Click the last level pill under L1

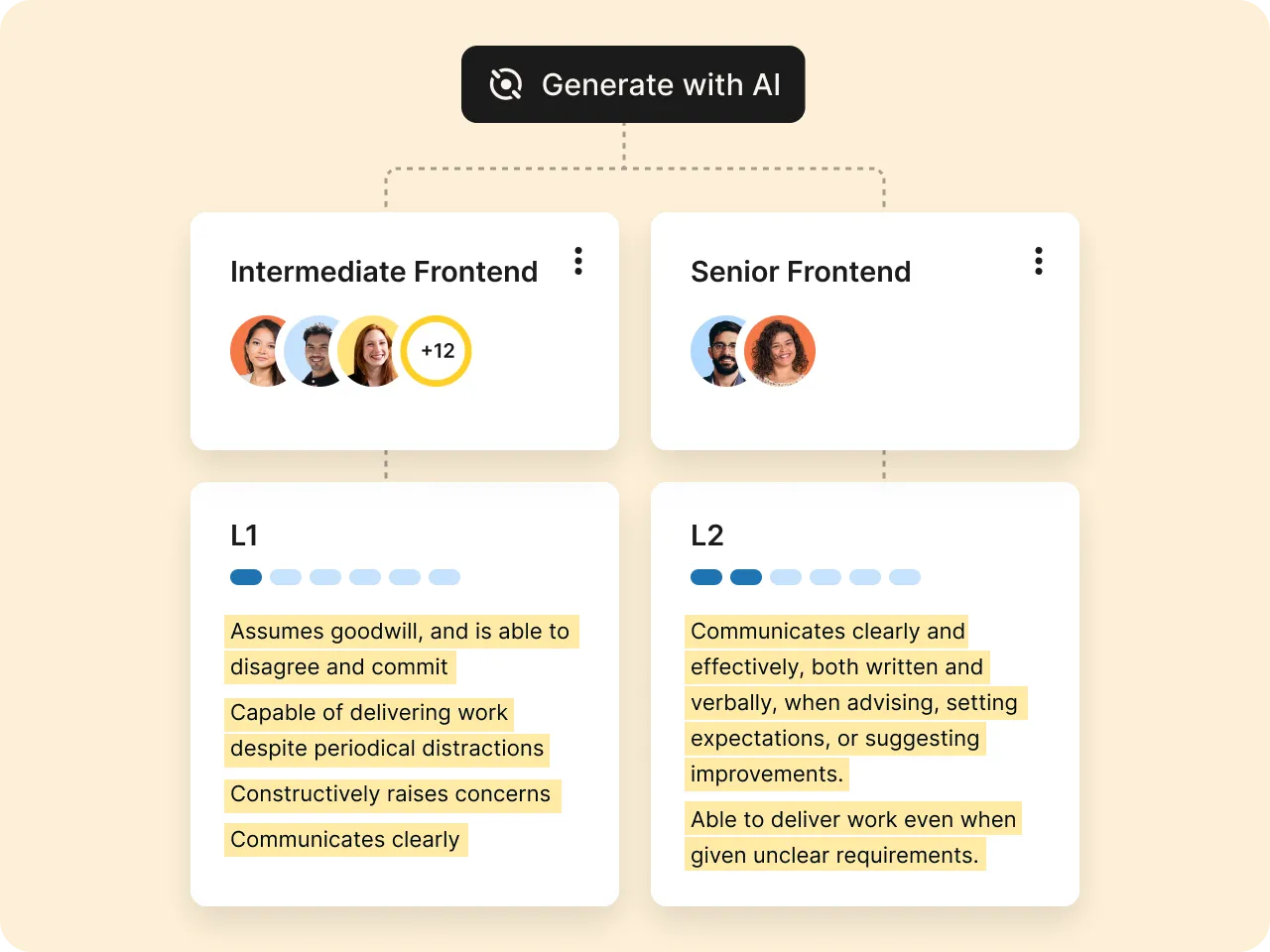click(x=444, y=577)
